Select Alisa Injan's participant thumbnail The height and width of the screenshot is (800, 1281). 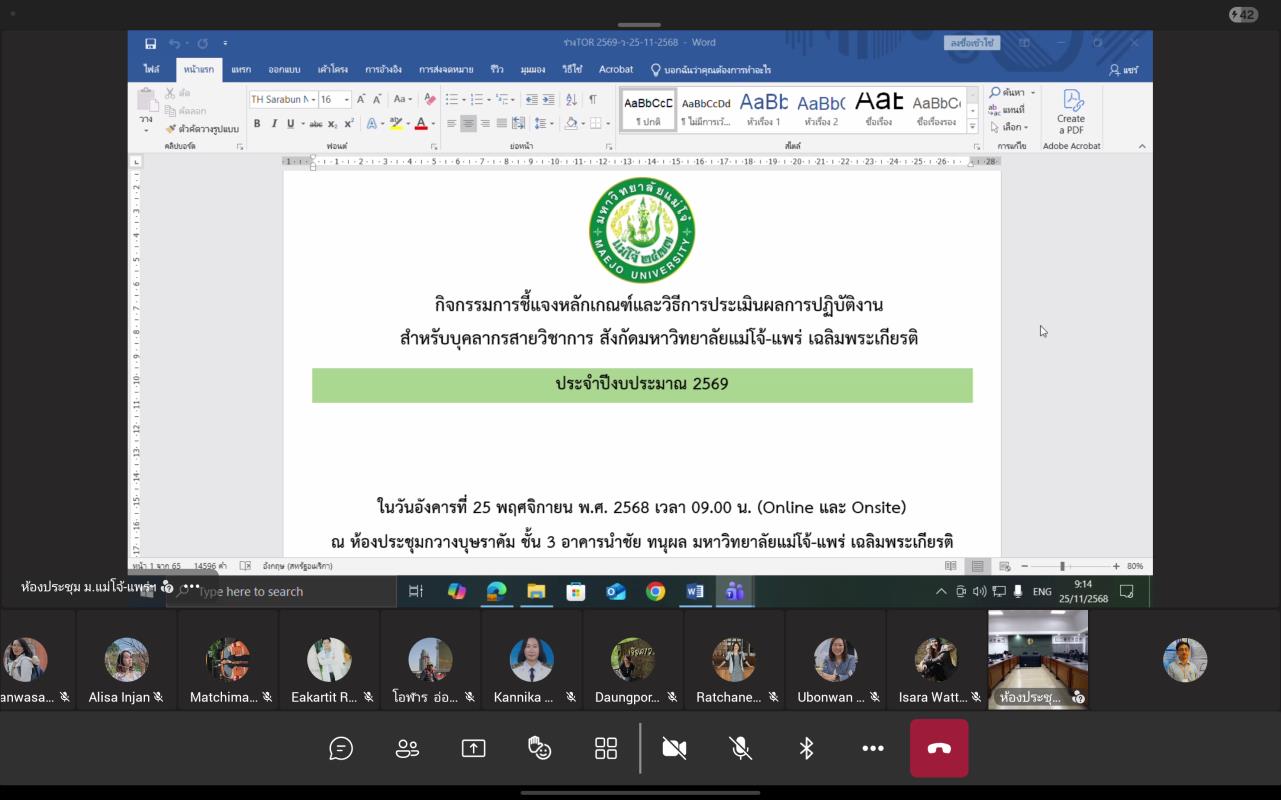tap(126, 660)
